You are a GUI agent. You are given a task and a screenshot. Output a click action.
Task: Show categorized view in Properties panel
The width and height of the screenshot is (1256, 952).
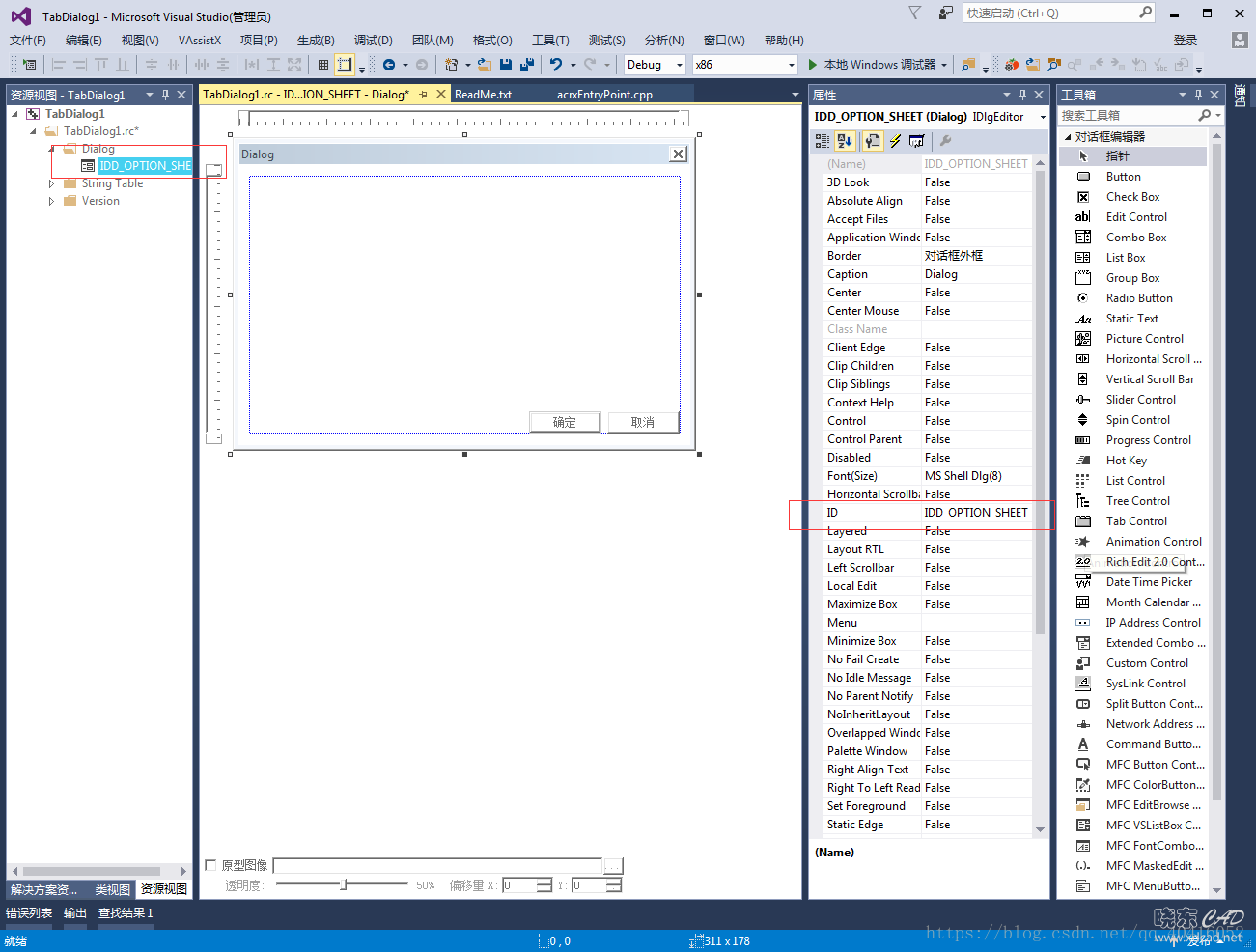[x=823, y=141]
